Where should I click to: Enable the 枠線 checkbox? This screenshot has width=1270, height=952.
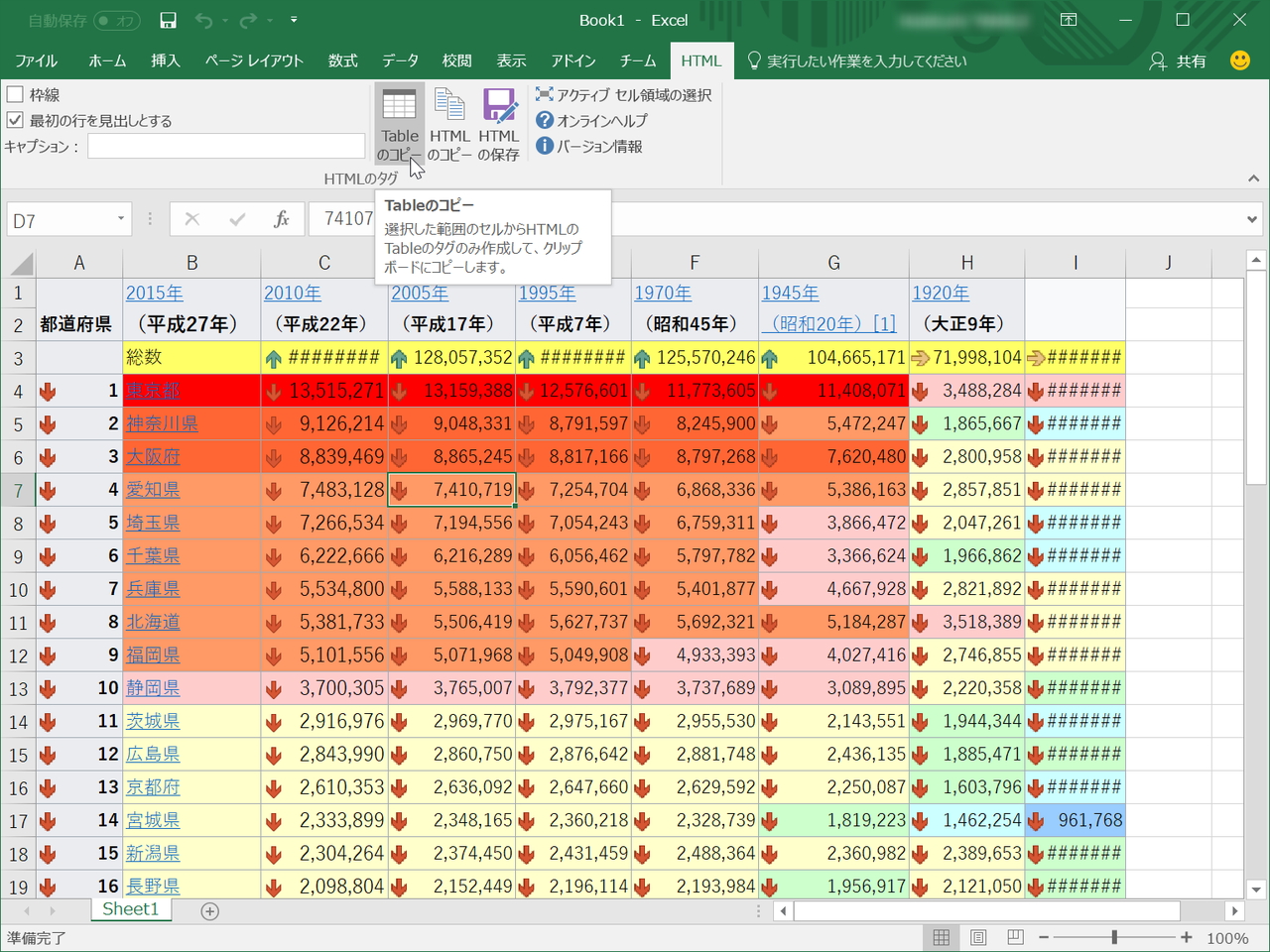pos(15,94)
